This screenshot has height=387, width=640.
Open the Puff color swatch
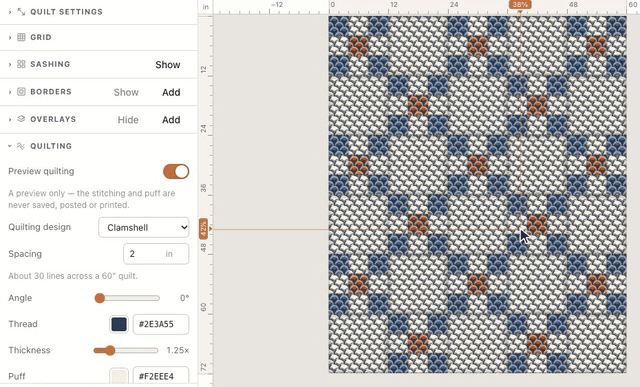coord(119,376)
